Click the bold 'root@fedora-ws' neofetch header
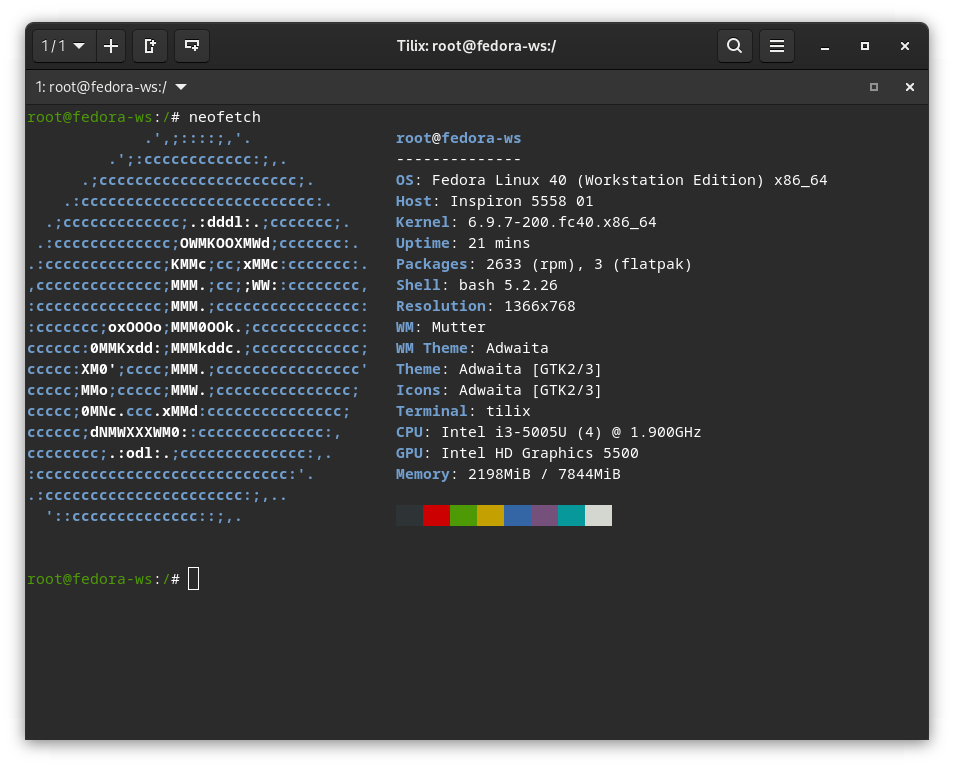Image resolution: width=954 pixels, height=768 pixels. (x=459, y=138)
